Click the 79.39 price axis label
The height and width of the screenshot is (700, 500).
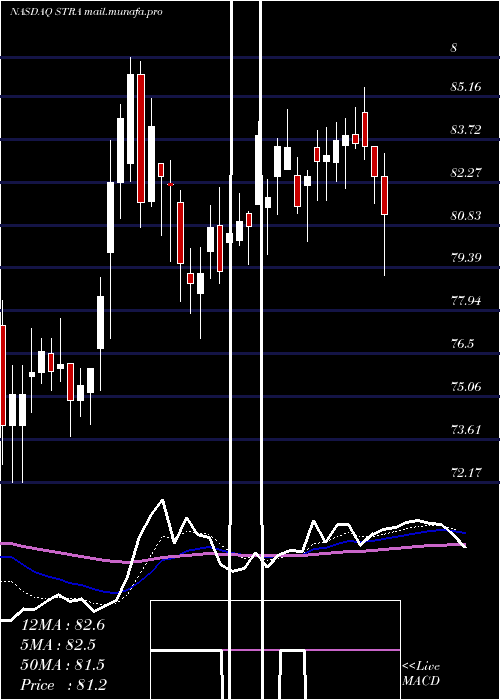[x=466, y=257]
